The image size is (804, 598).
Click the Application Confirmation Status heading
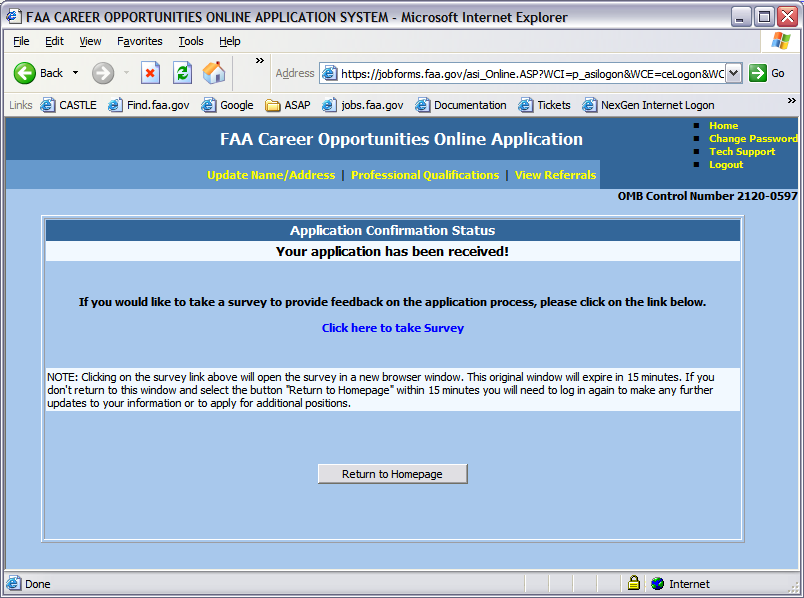(393, 230)
